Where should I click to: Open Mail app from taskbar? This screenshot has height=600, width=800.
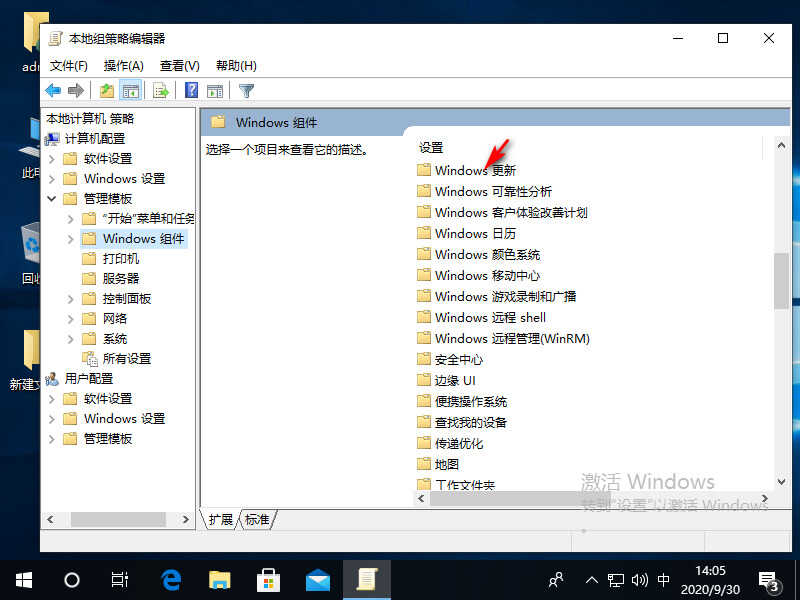[318, 581]
